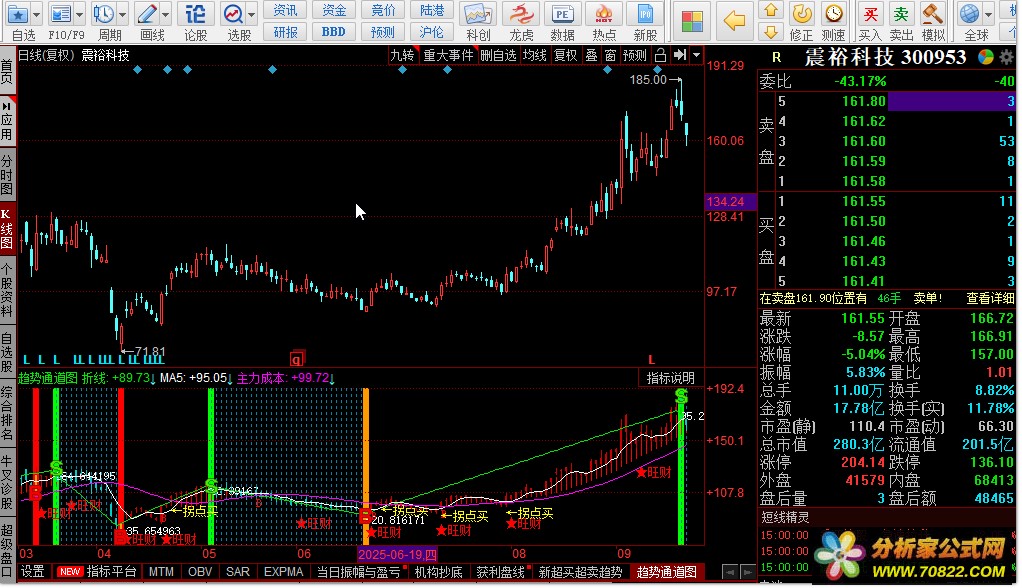
Task: Open the 测速 speed test clock icon
Action: pyautogui.click(x=833, y=14)
